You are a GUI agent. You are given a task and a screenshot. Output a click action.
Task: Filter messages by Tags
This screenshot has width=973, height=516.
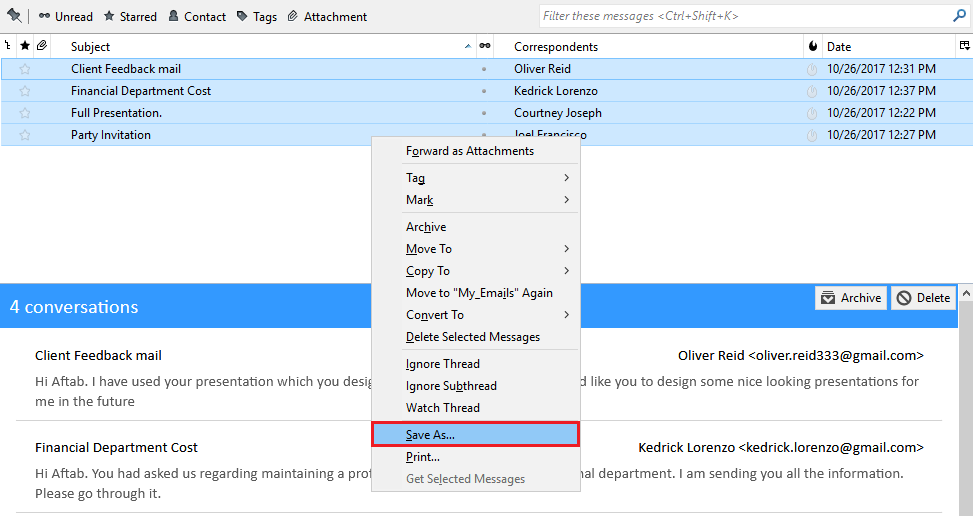tap(257, 16)
